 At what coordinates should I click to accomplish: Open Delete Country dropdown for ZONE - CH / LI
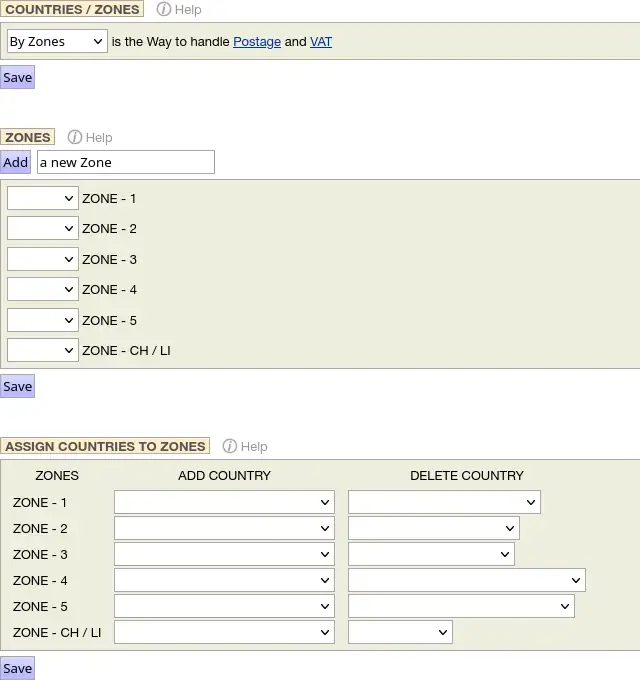point(400,632)
